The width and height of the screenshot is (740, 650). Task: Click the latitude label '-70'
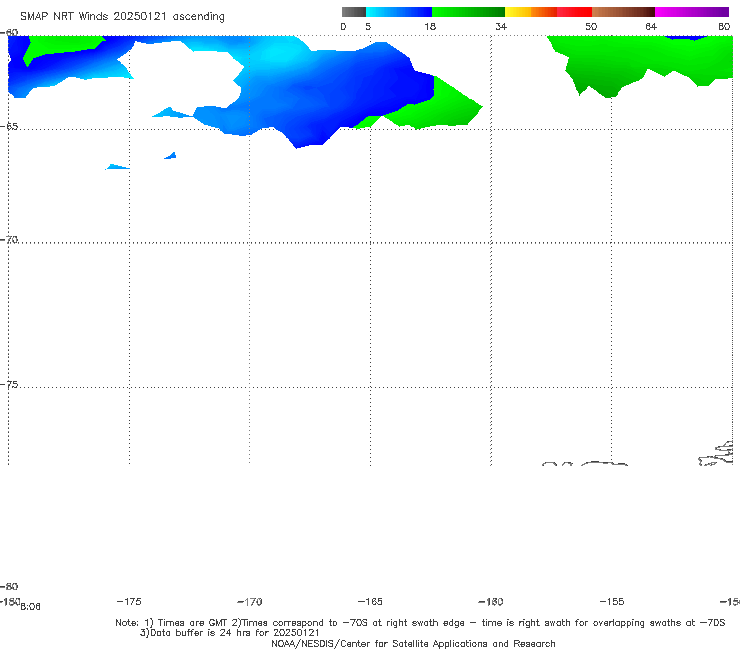click(9, 240)
